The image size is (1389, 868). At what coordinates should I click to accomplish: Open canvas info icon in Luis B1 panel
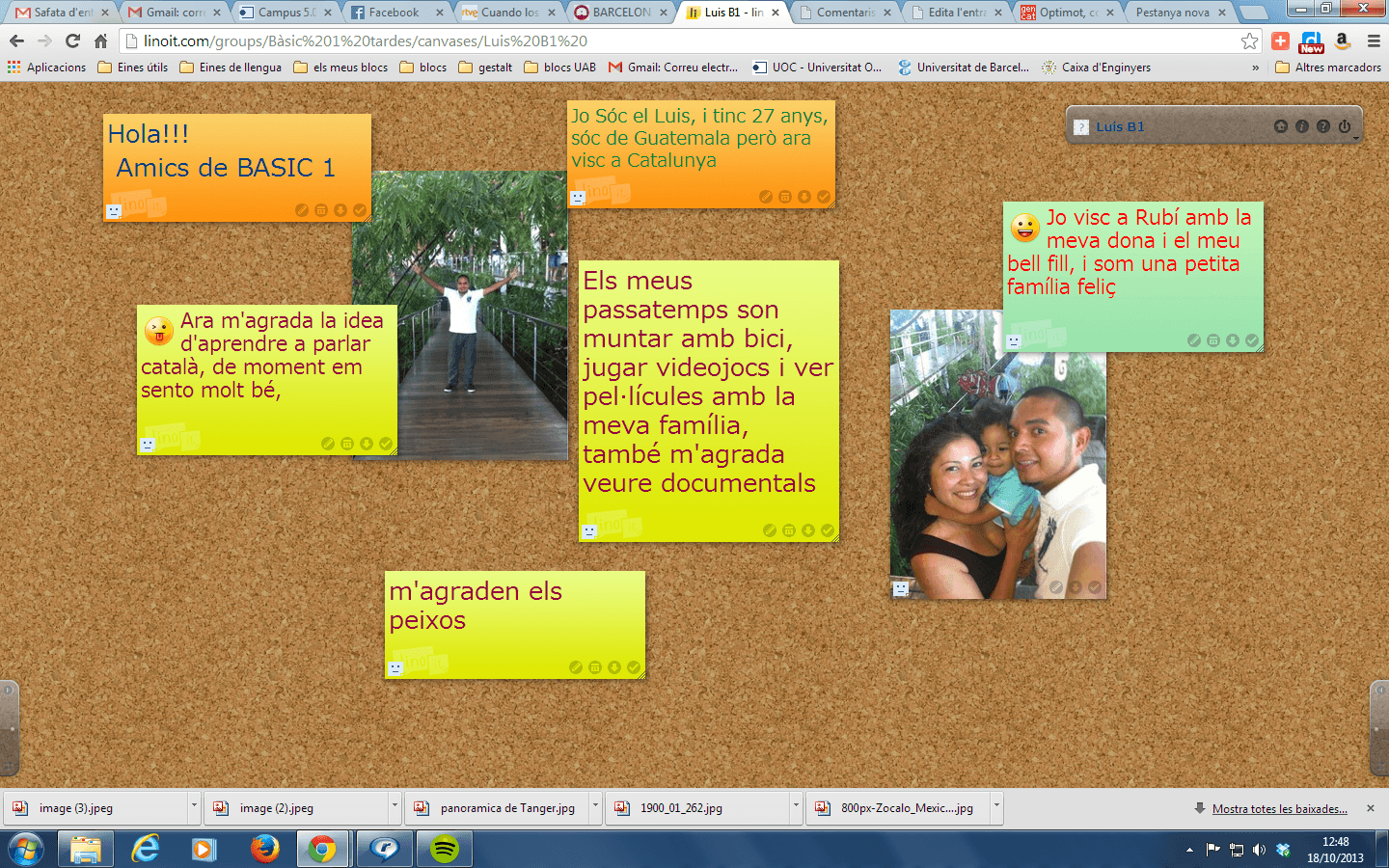(x=1302, y=126)
